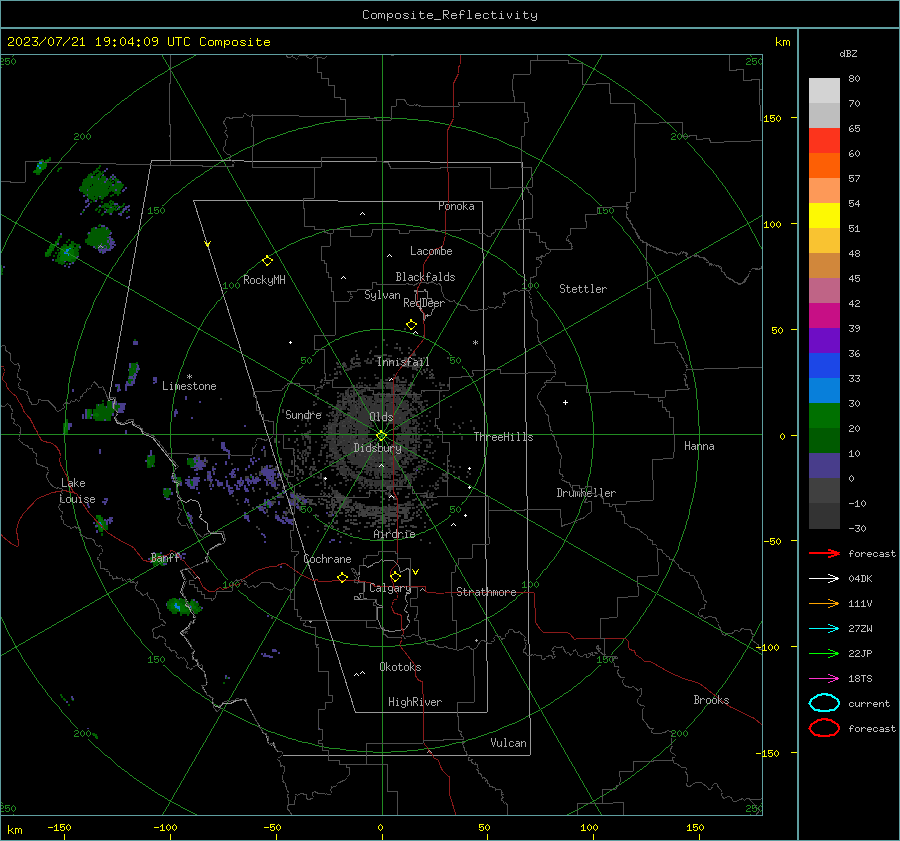Image resolution: width=900 pixels, height=841 pixels.
Task: Click the white plus marker west of Hanna
Action: tap(565, 402)
